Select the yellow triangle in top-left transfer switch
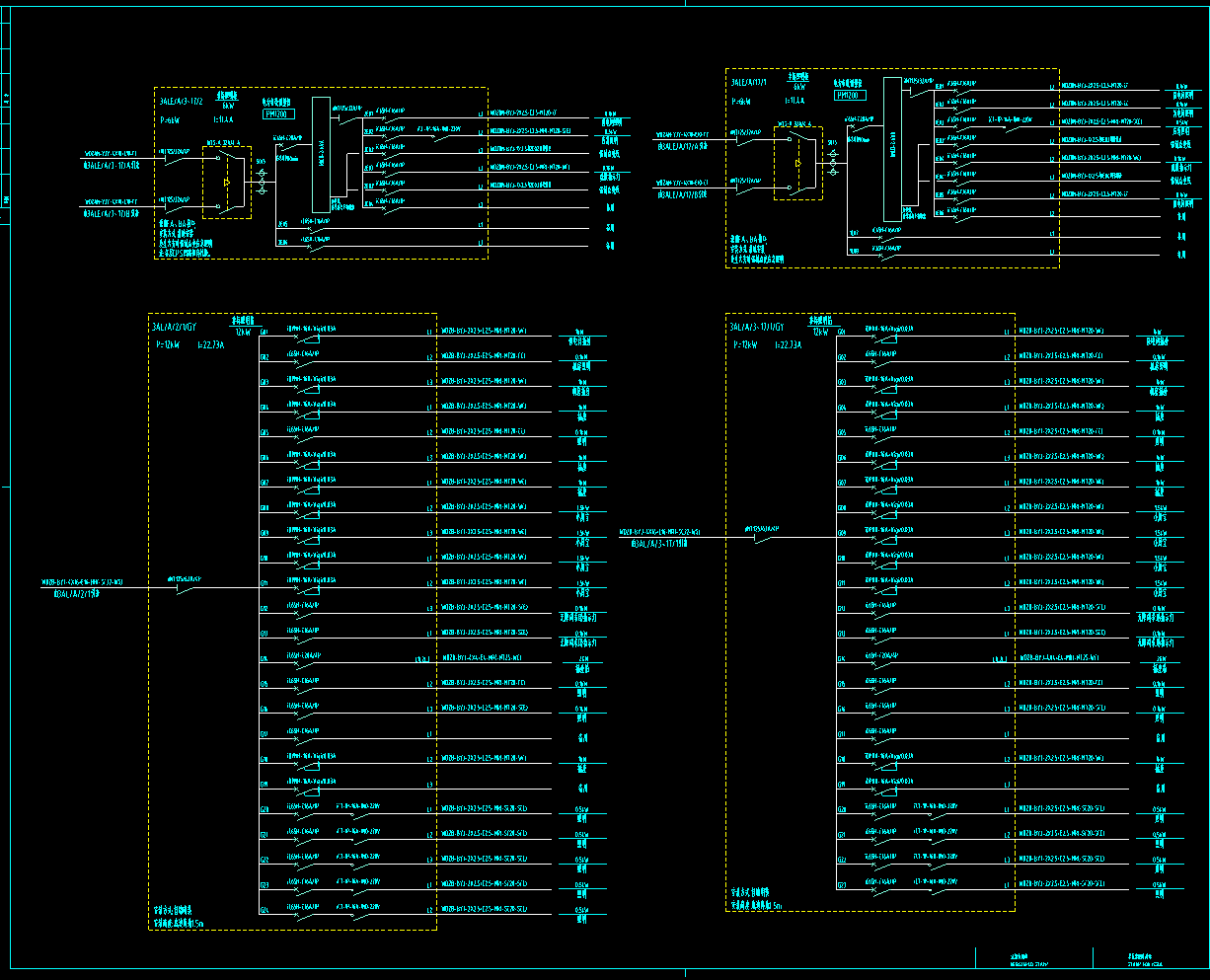 coord(228,182)
